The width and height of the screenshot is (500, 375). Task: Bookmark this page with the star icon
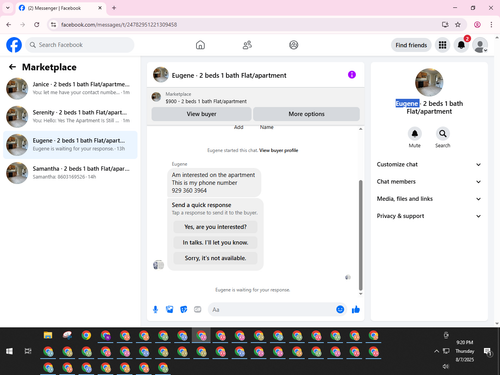click(x=458, y=24)
